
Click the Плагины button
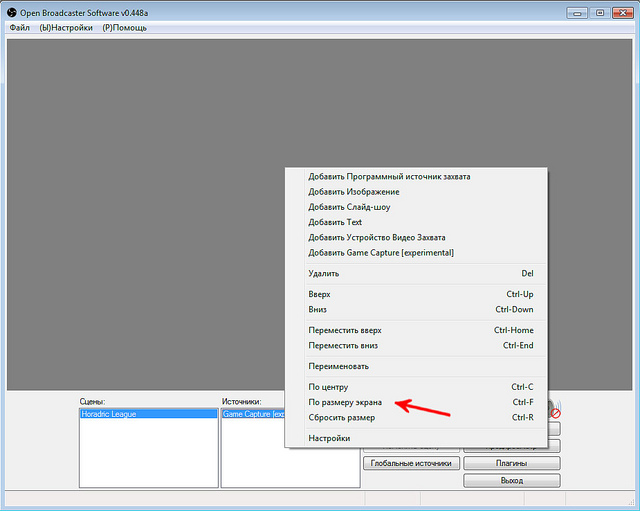click(511, 463)
